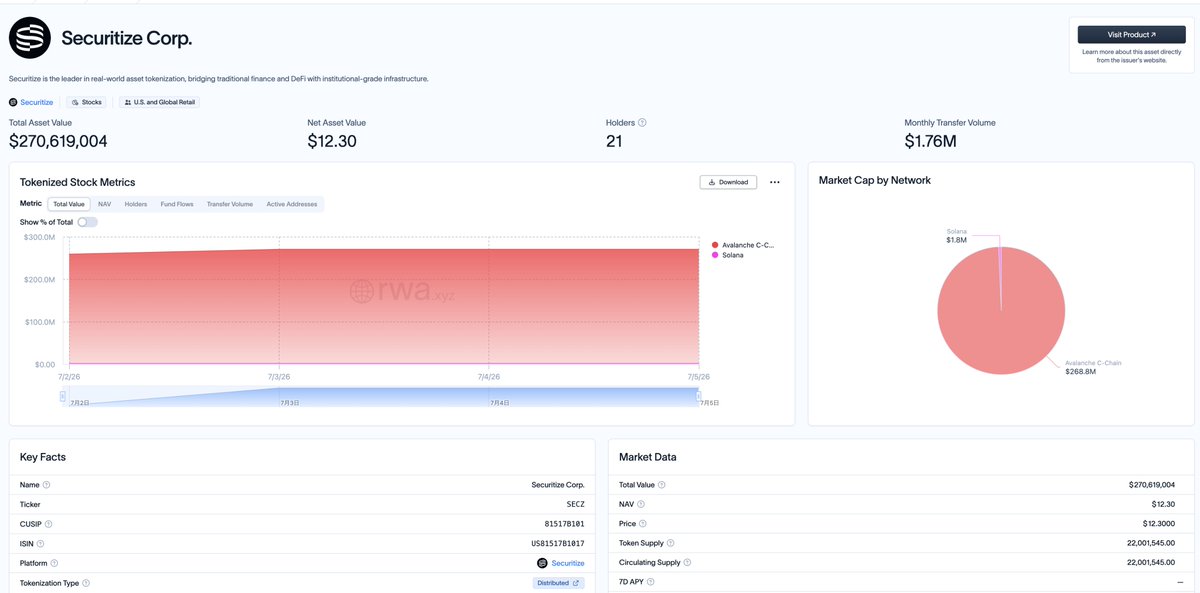This screenshot has width=1200, height=593.
Task: Click the 7/3/26 x-axis date label
Action: (x=279, y=377)
